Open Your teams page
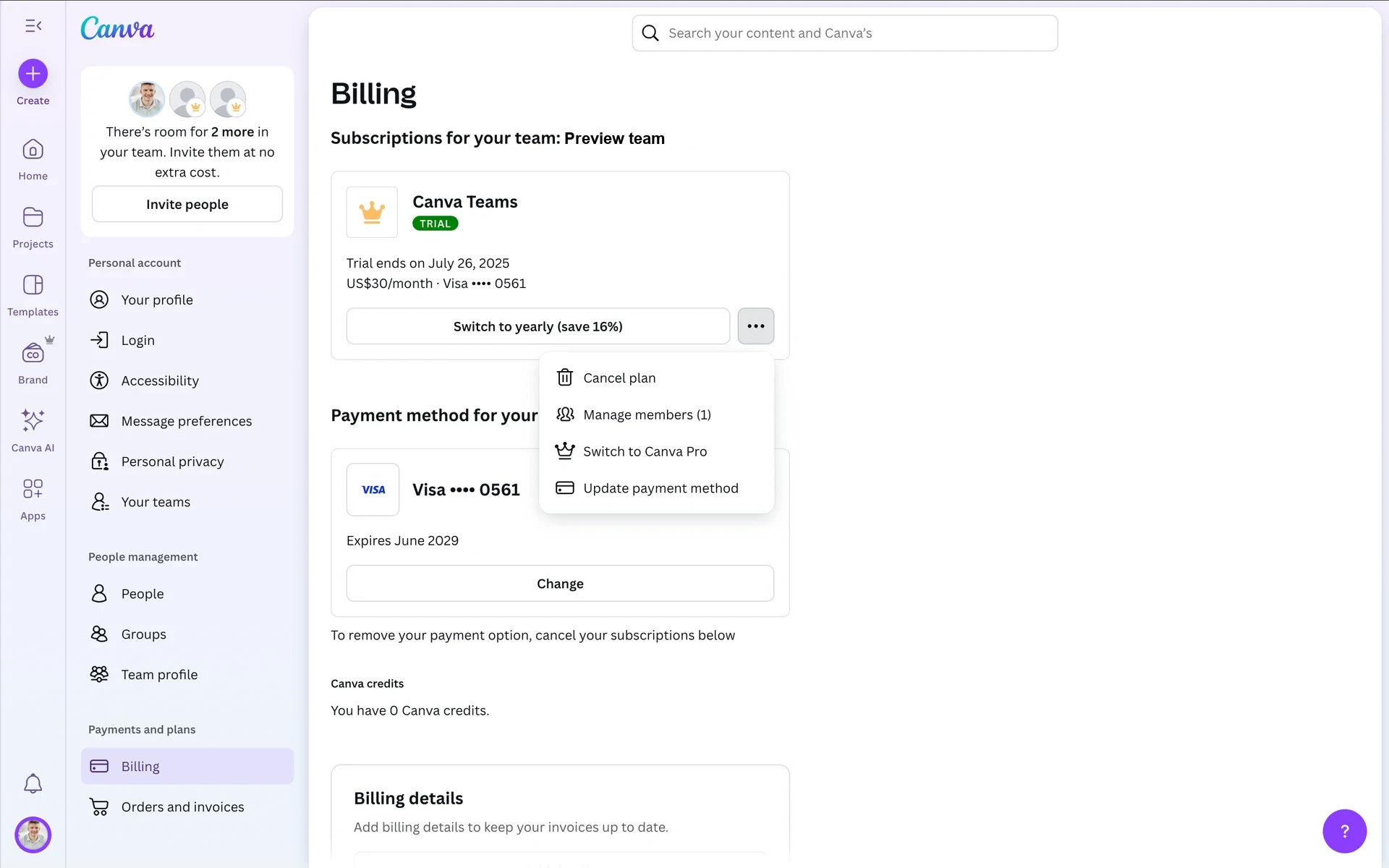 tap(187, 502)
